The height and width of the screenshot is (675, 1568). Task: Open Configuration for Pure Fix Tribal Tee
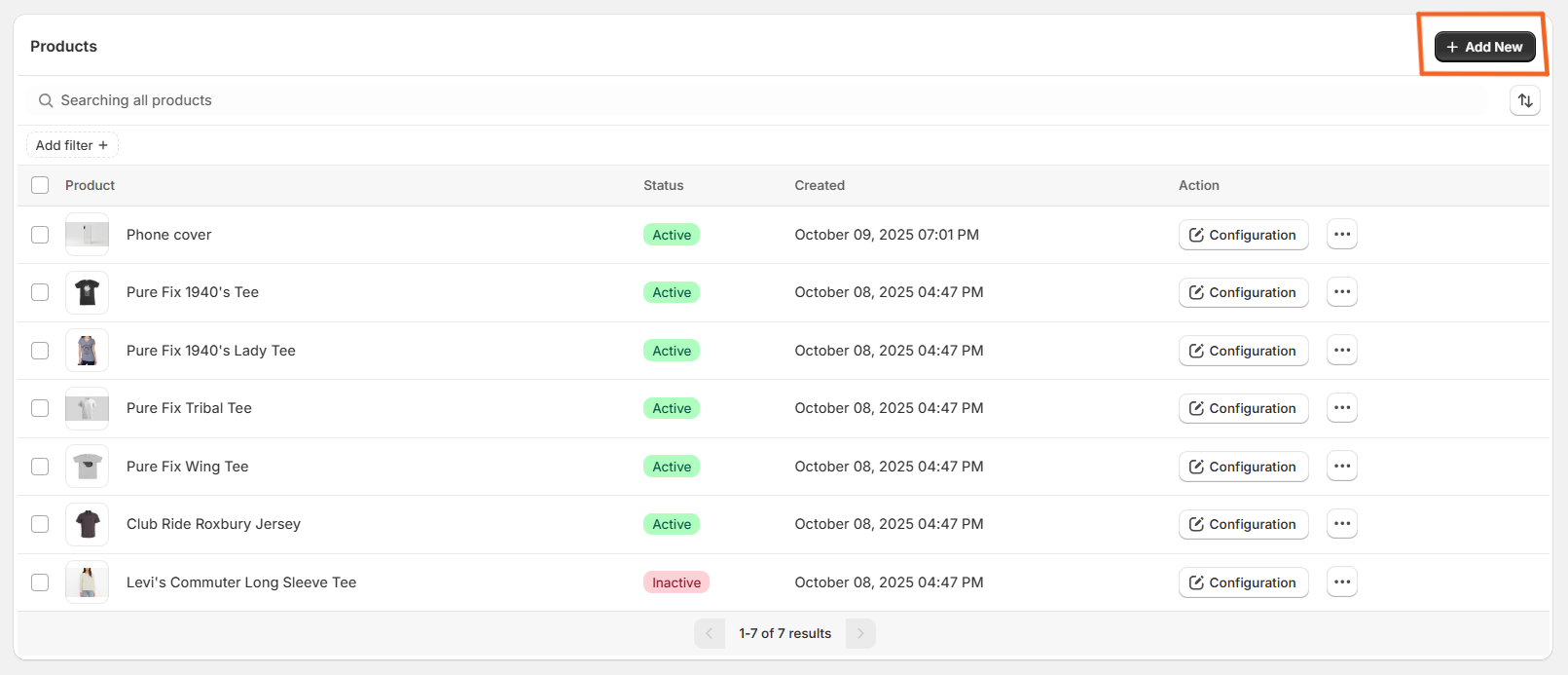pyautogui.click(x=1243, y=408)
